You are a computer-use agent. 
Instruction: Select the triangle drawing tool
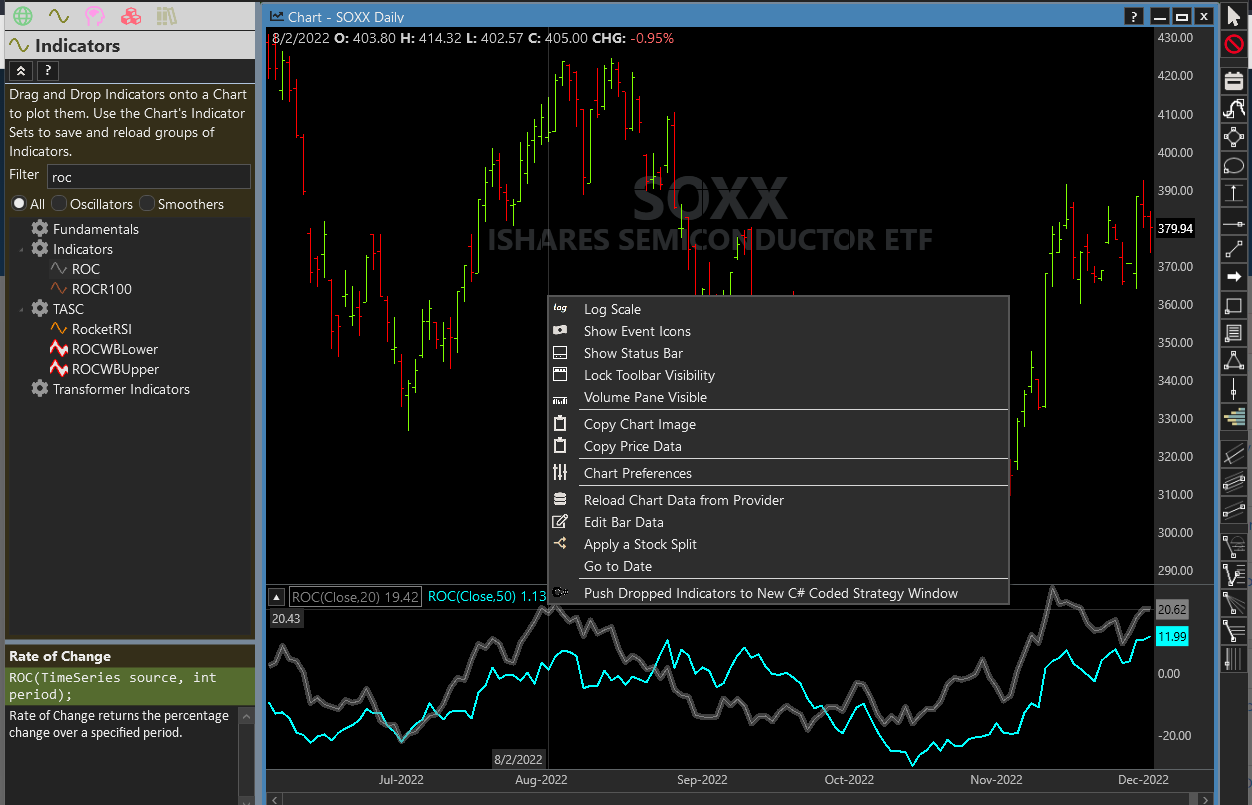tap(1234, 360)
